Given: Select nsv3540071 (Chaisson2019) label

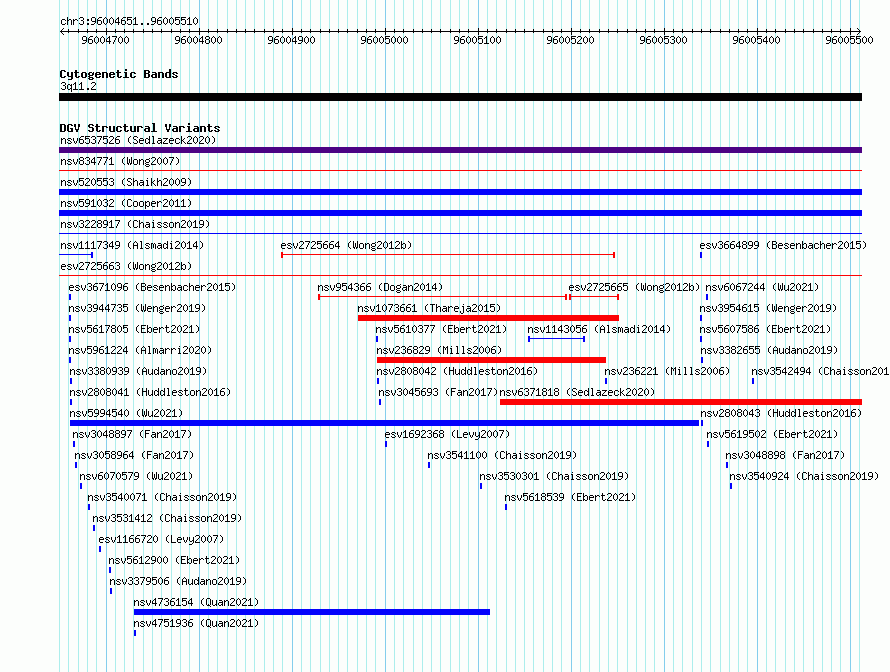Looking at the screenshot, I should 162,497.
